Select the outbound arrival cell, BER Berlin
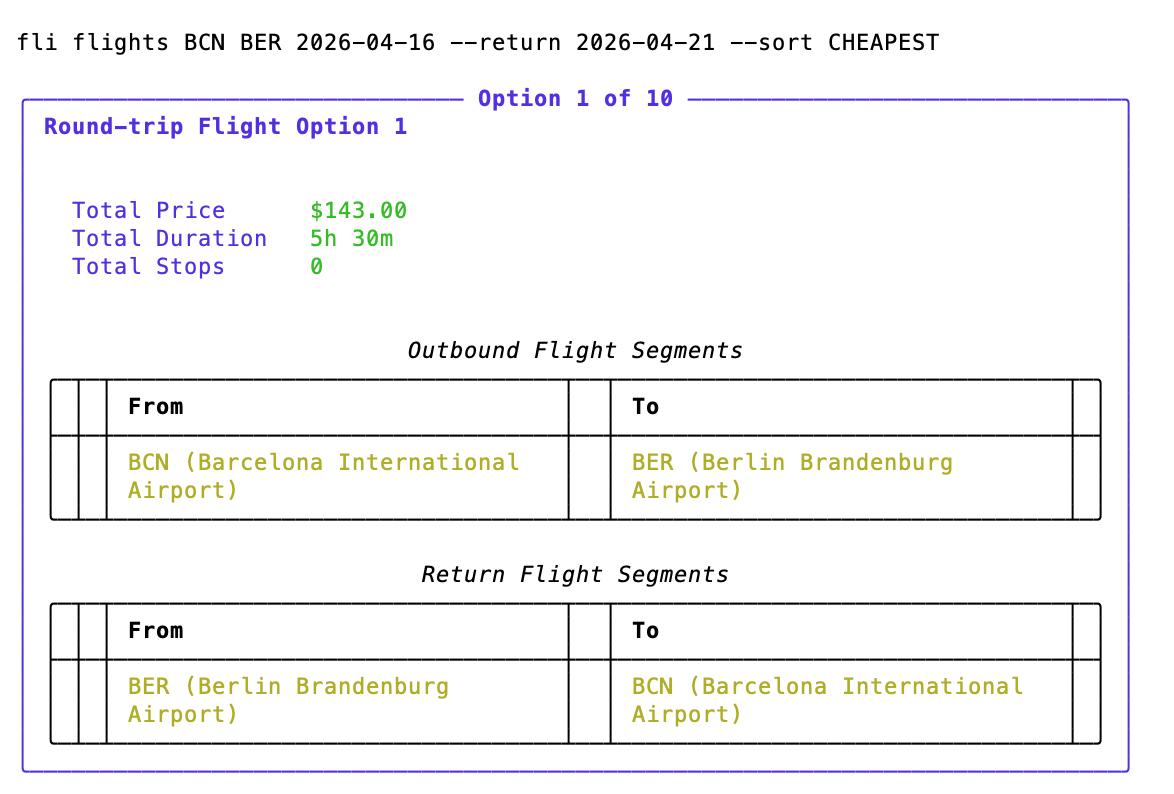The width and height of the screenshot is (1174, 794). tap(792, 476)
